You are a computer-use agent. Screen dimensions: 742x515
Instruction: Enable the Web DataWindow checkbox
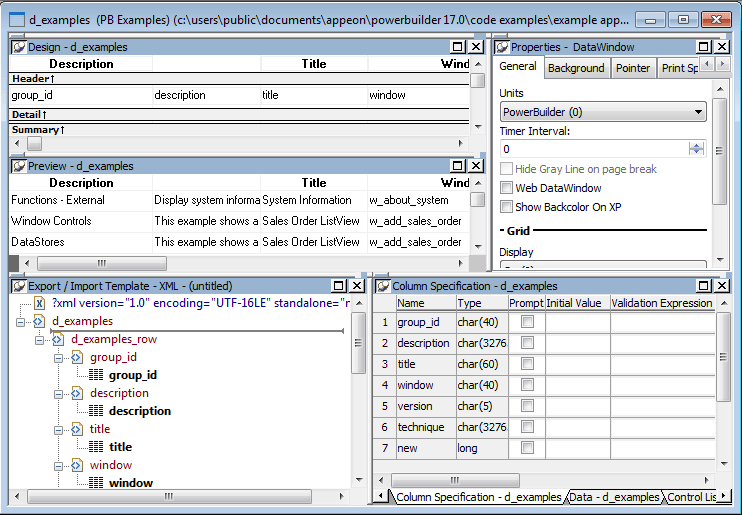(507, 188)
